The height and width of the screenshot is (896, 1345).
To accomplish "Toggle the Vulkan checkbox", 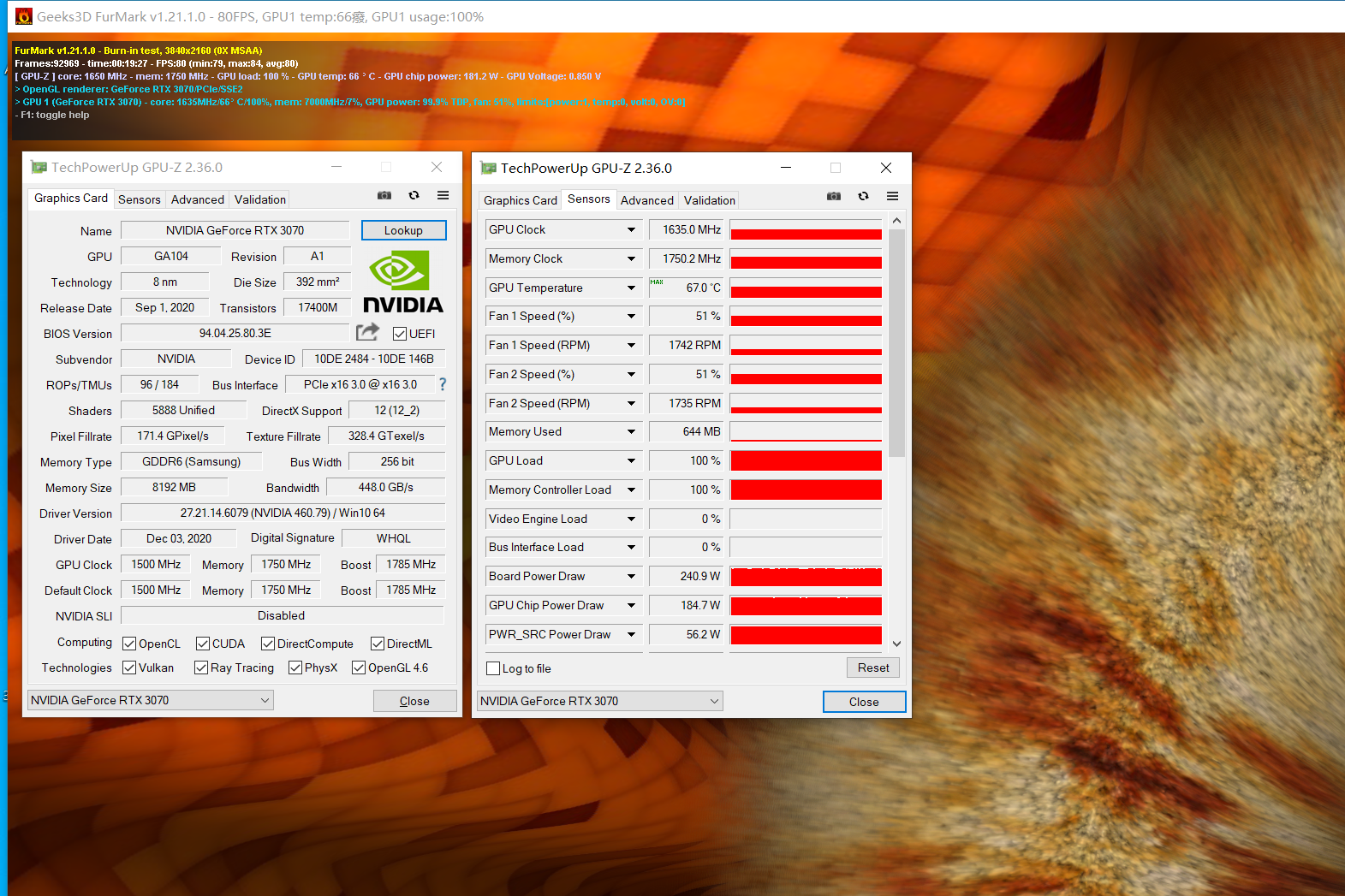I will pos(129,668).
